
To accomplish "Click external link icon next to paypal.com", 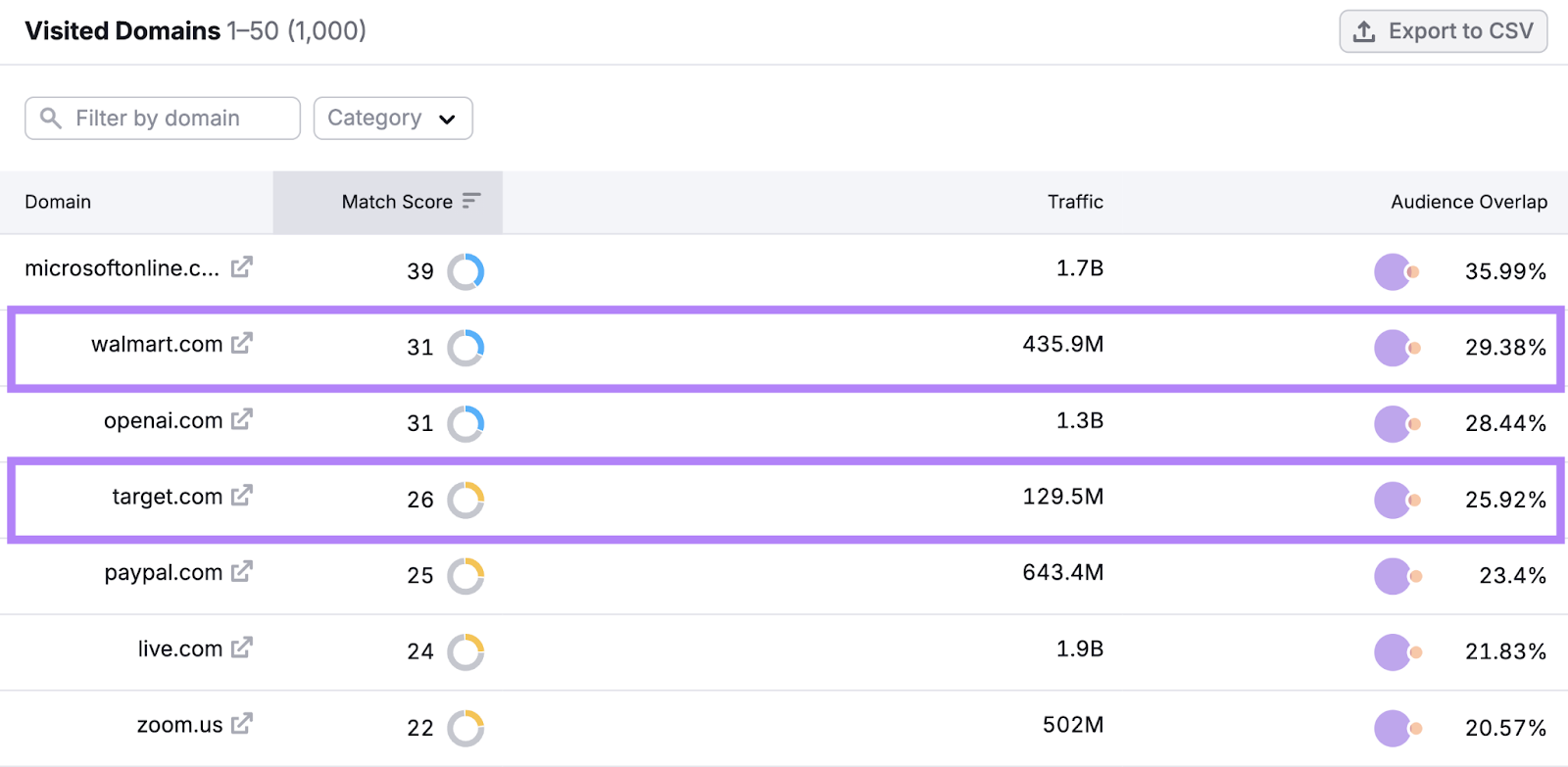I will coord(242,572).
